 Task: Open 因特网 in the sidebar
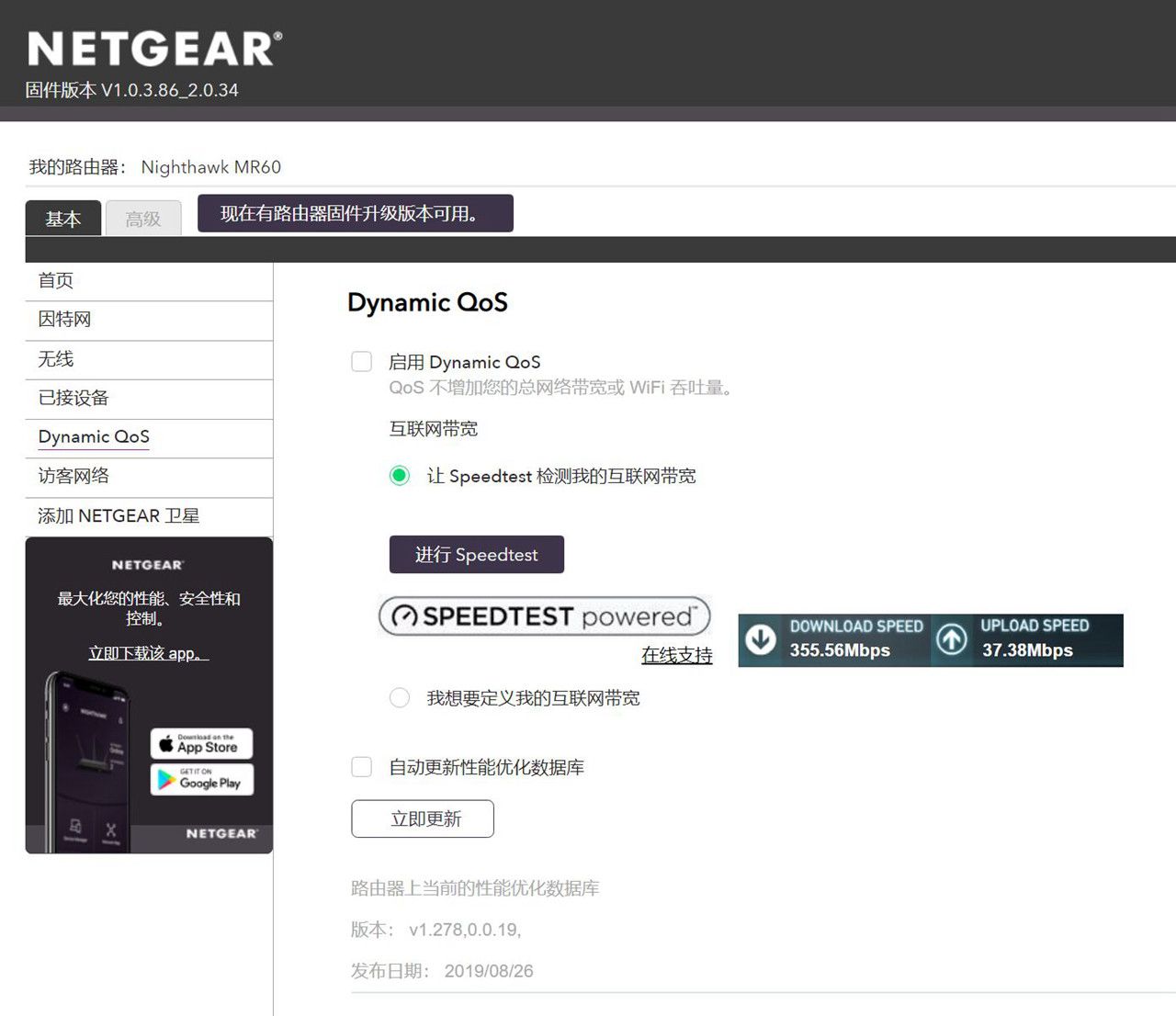[x=149, y=320]
